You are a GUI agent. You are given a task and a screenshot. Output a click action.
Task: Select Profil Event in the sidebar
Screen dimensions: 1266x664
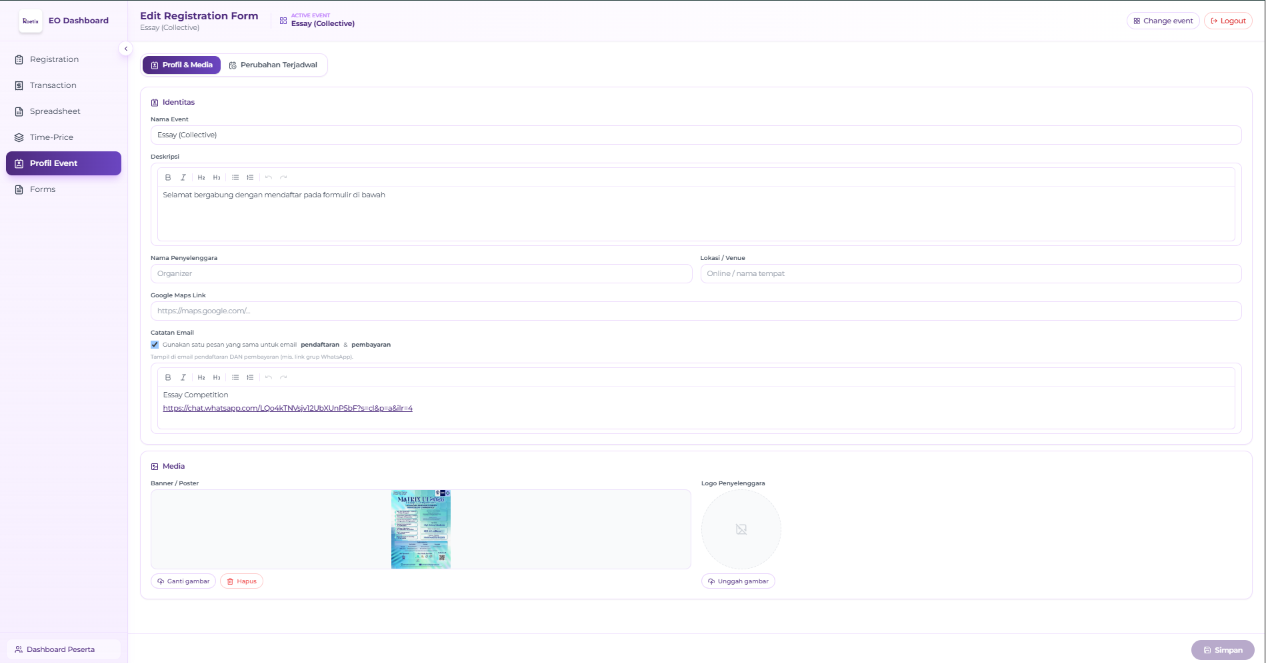click(63, 163)
